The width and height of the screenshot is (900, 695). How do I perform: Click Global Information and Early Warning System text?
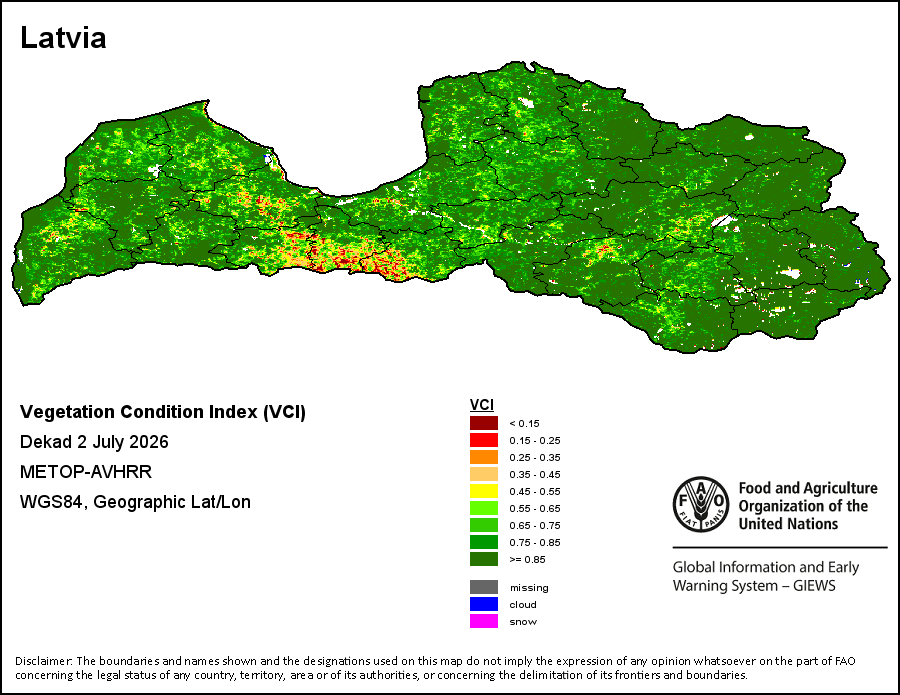tap(766, 576)
